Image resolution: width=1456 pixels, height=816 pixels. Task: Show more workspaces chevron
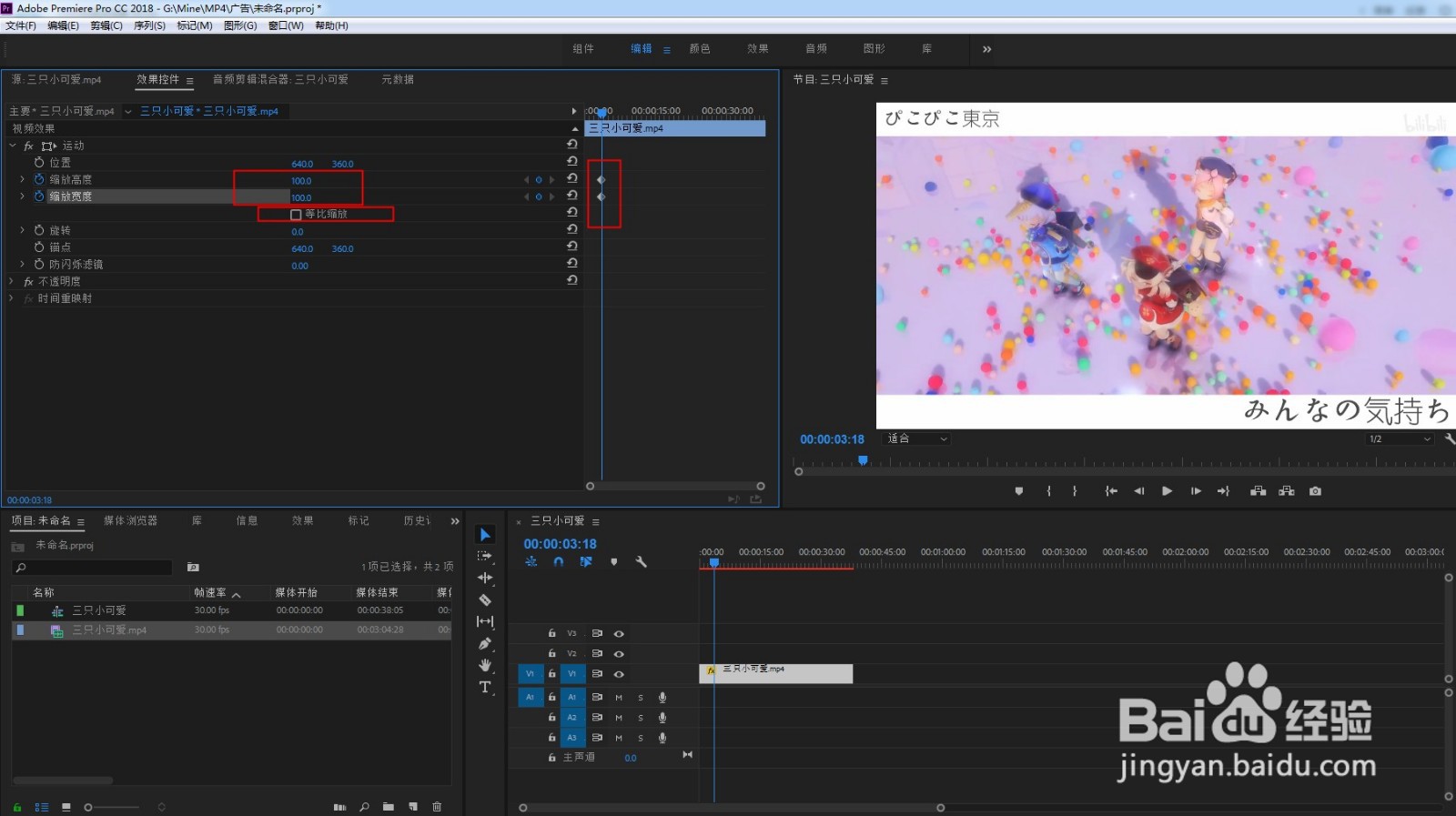point(987,49)
